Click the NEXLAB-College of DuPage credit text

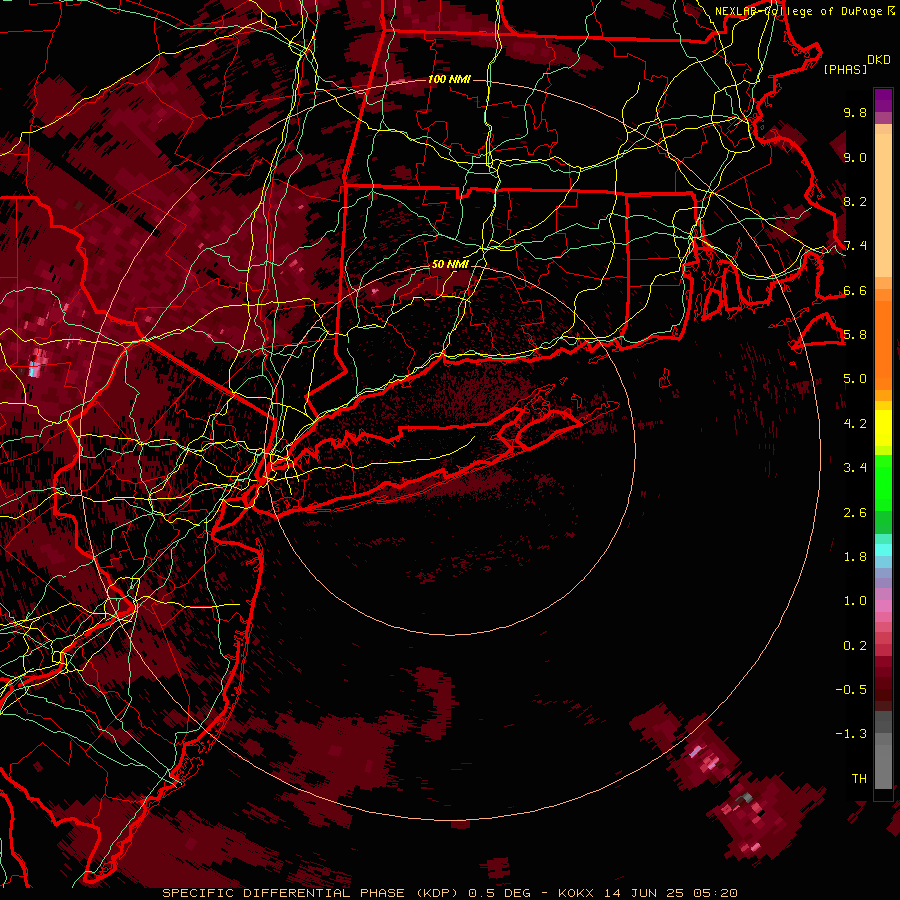coord(798,11)
